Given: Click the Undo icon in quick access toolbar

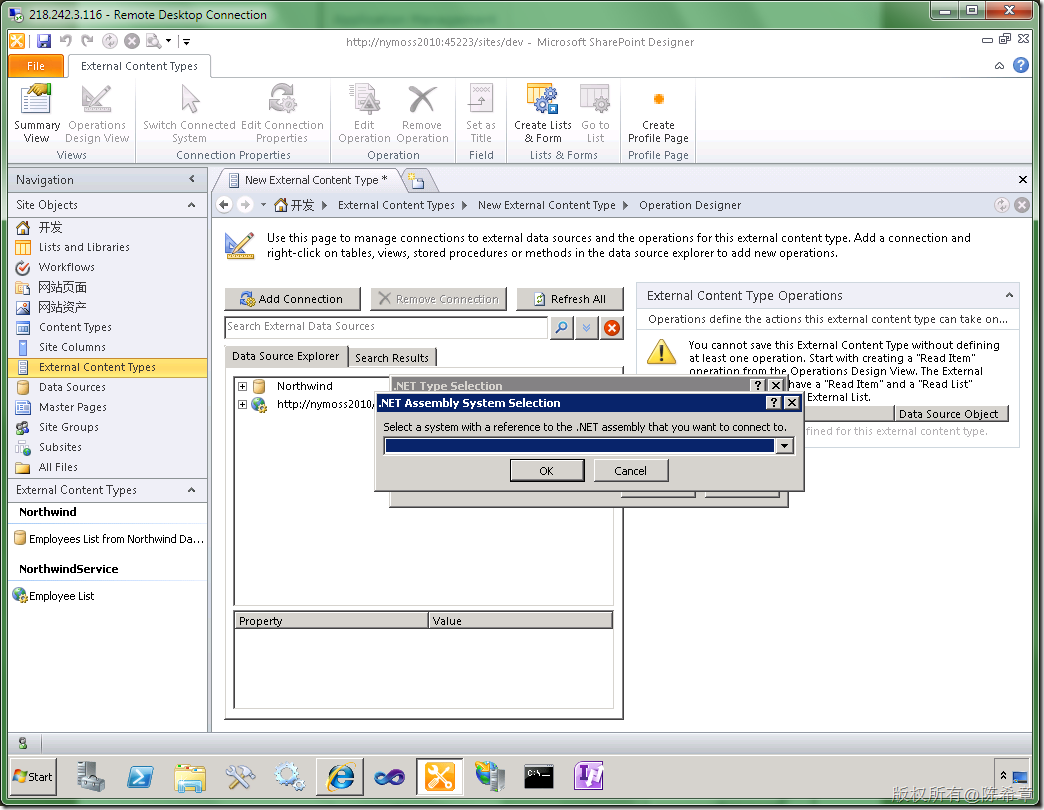Looking at the screenshot, I should (66, 41).
